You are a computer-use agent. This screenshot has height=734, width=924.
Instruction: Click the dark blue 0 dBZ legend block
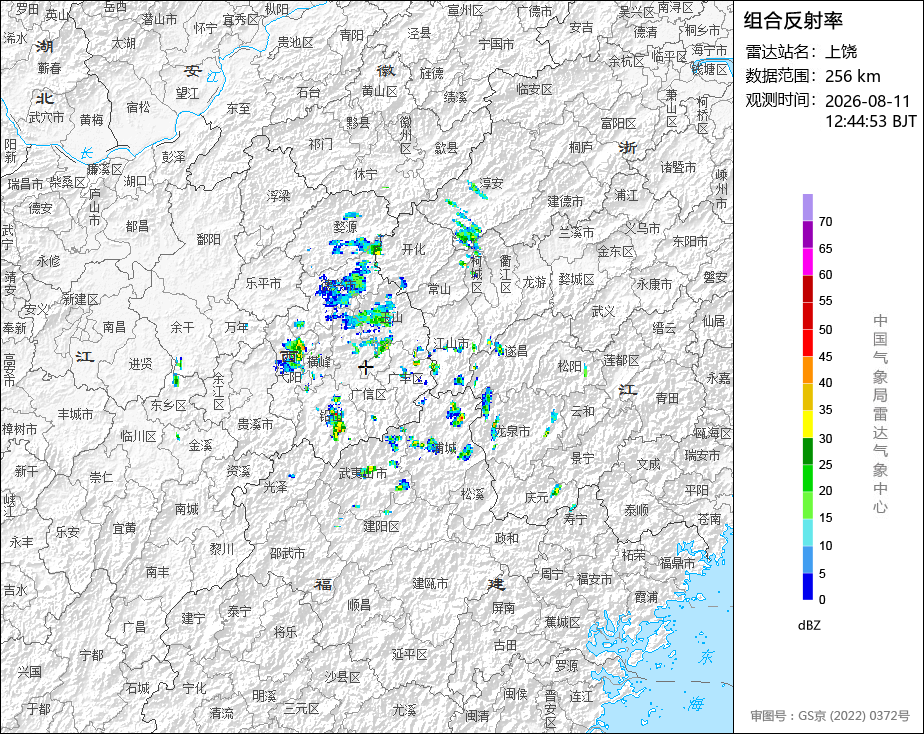tap(808, 586)
